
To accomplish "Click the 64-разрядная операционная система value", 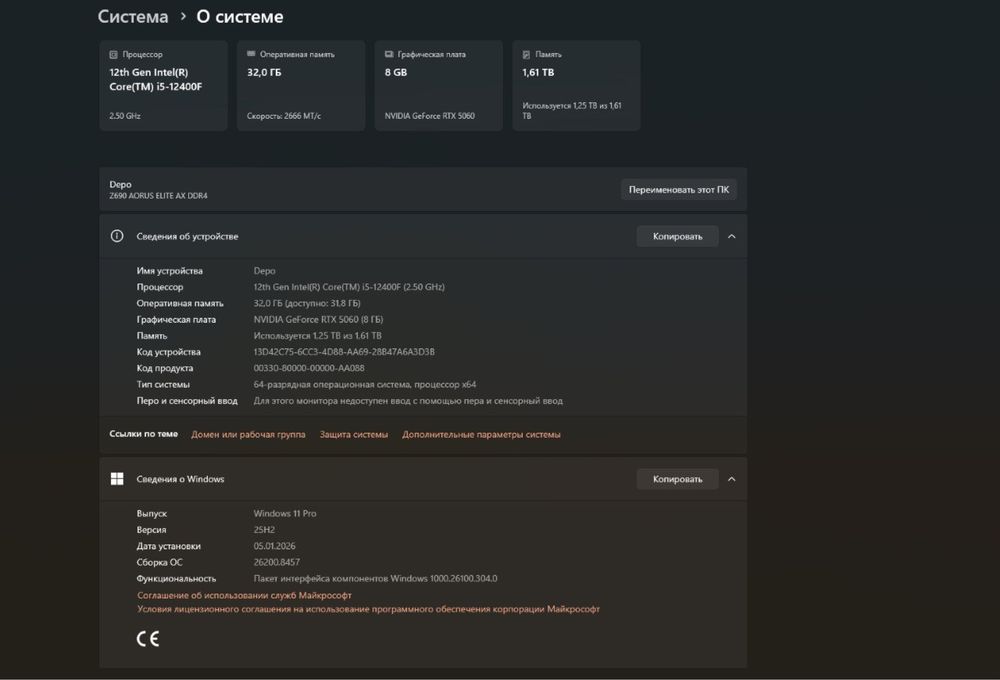I will coord(365,385).
